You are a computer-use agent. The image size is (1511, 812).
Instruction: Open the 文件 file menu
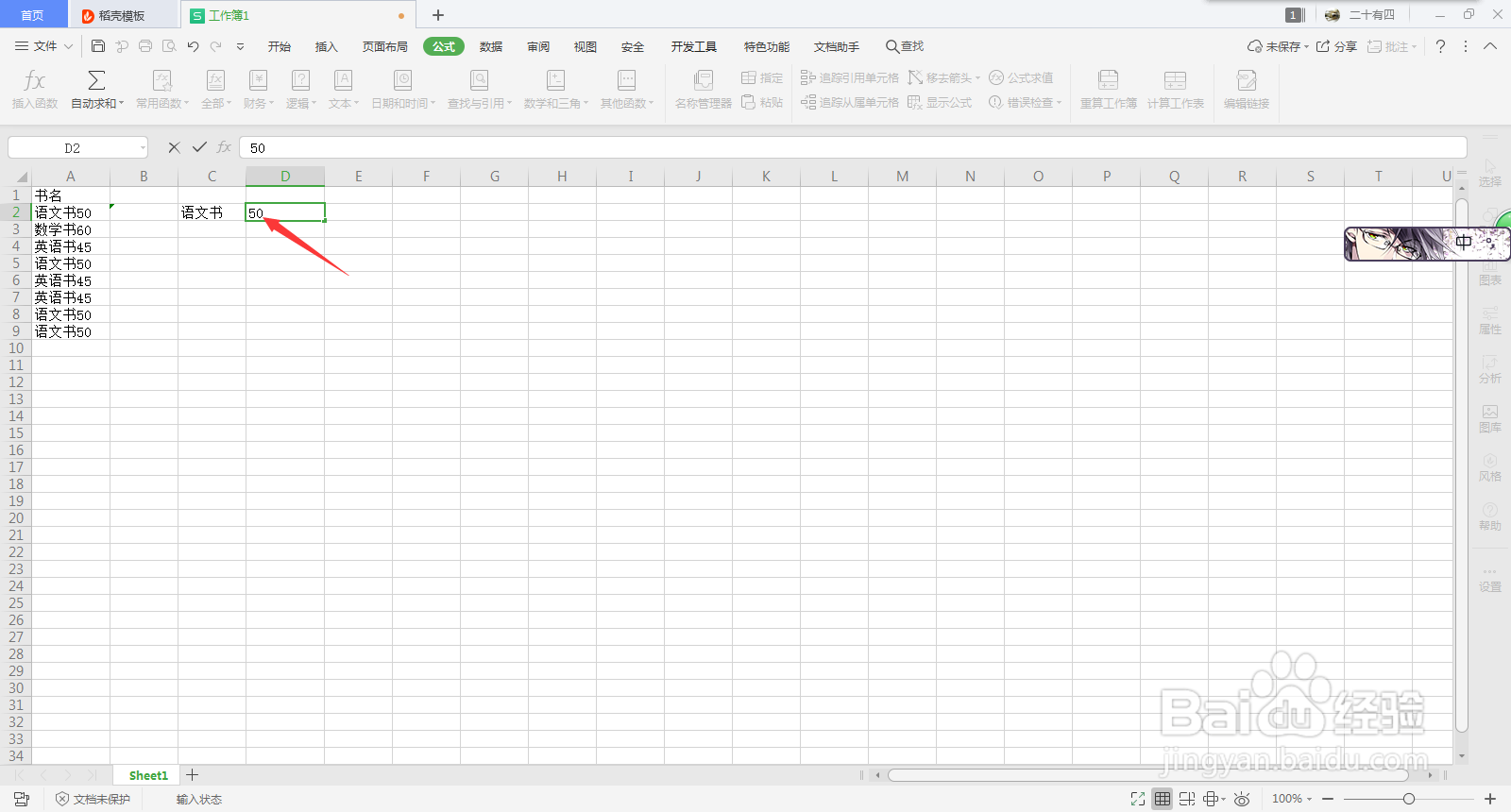(43, 46)
